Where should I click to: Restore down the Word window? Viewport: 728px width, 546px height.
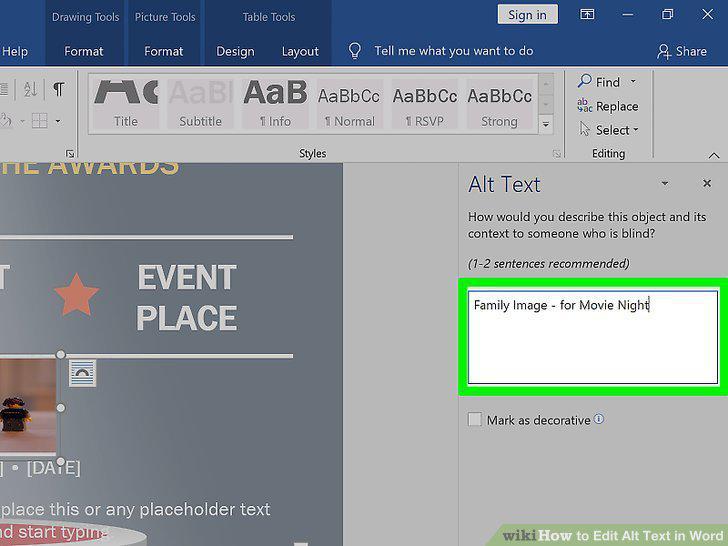667,14
